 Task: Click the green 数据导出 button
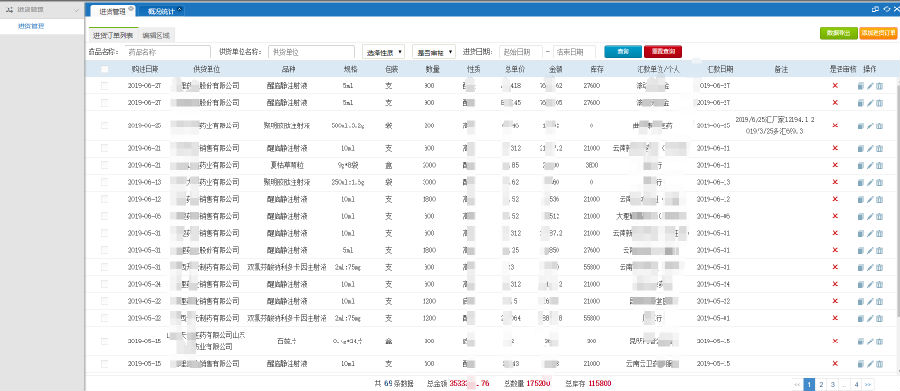click(839, 33)
